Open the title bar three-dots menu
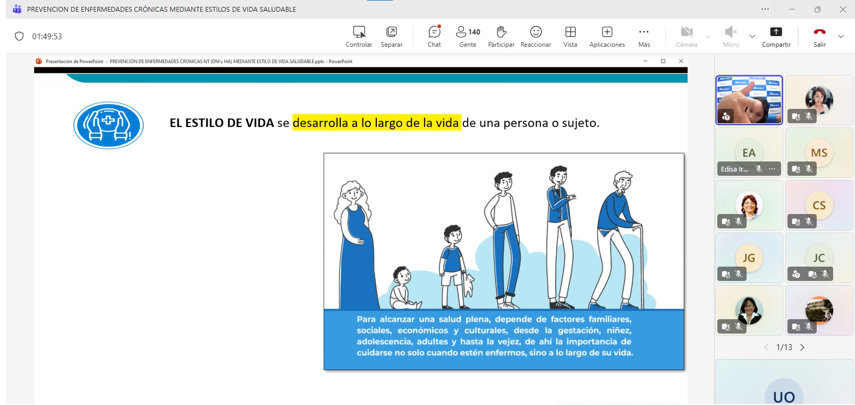The height and width of the screenshot is (405, 855). (x=766, y=9)
